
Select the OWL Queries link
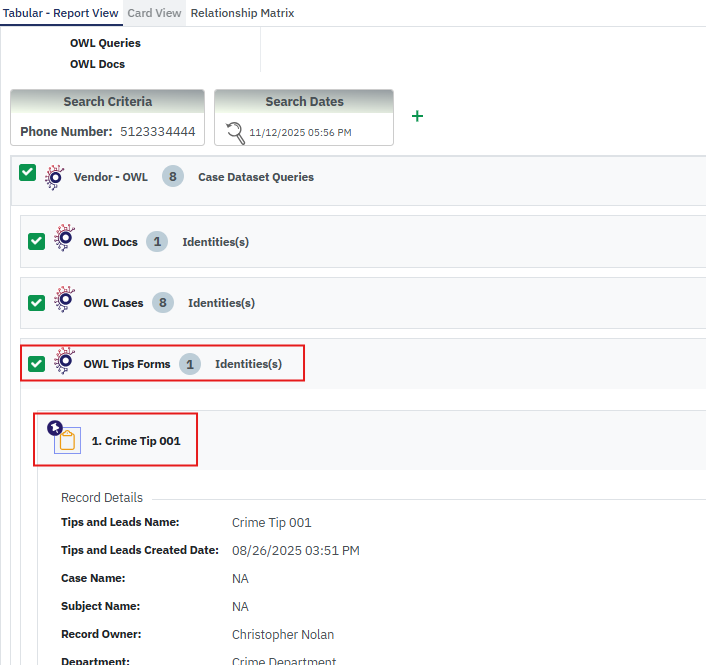tap(105, 43)
